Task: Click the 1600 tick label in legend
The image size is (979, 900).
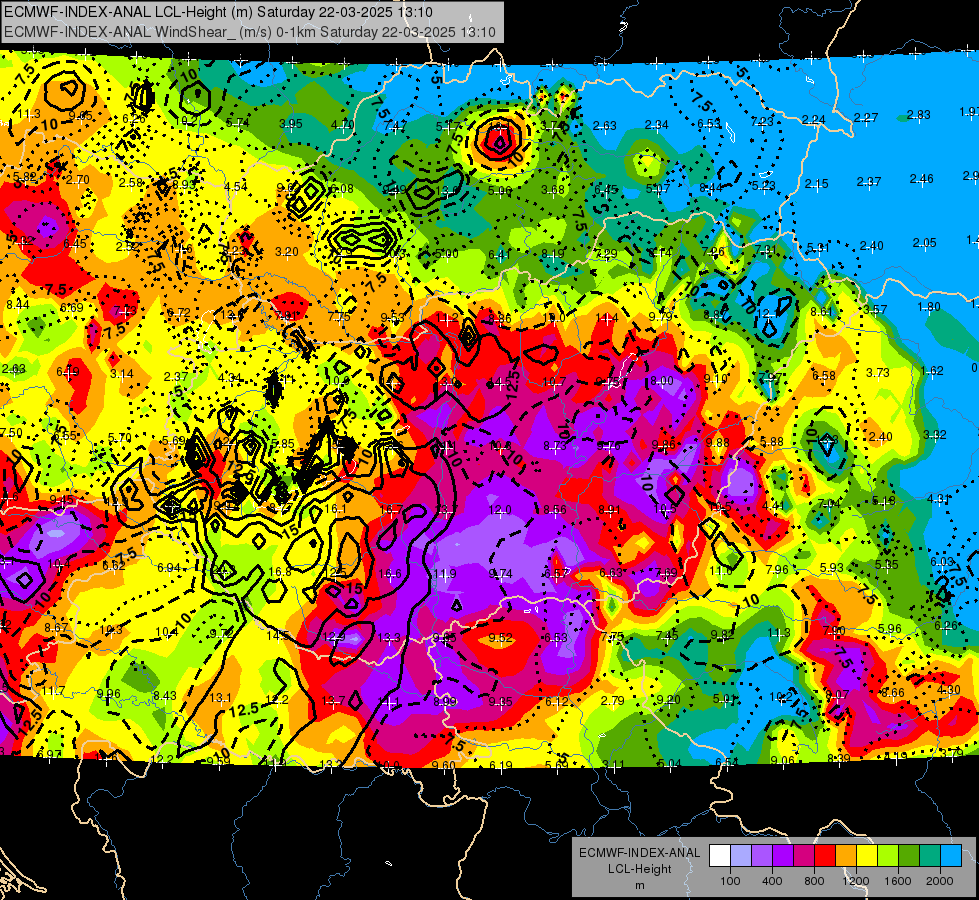Action: (897, 881)
